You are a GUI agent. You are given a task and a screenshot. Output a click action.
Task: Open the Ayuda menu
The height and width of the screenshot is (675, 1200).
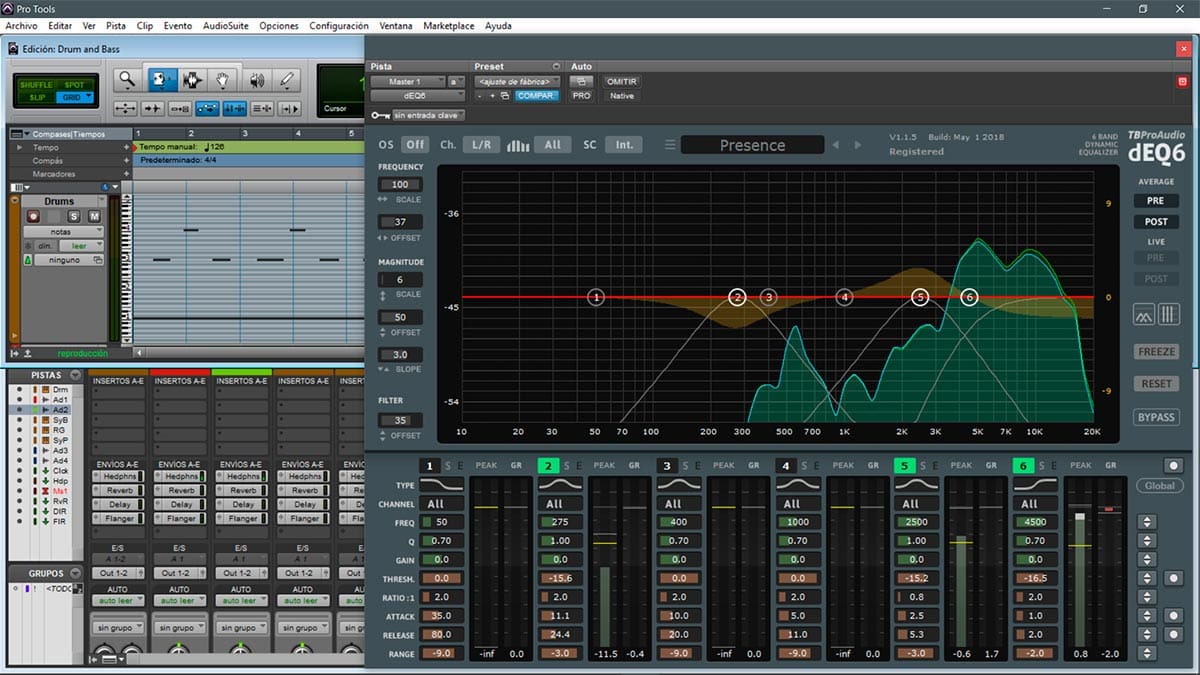[x=498, y=25]
